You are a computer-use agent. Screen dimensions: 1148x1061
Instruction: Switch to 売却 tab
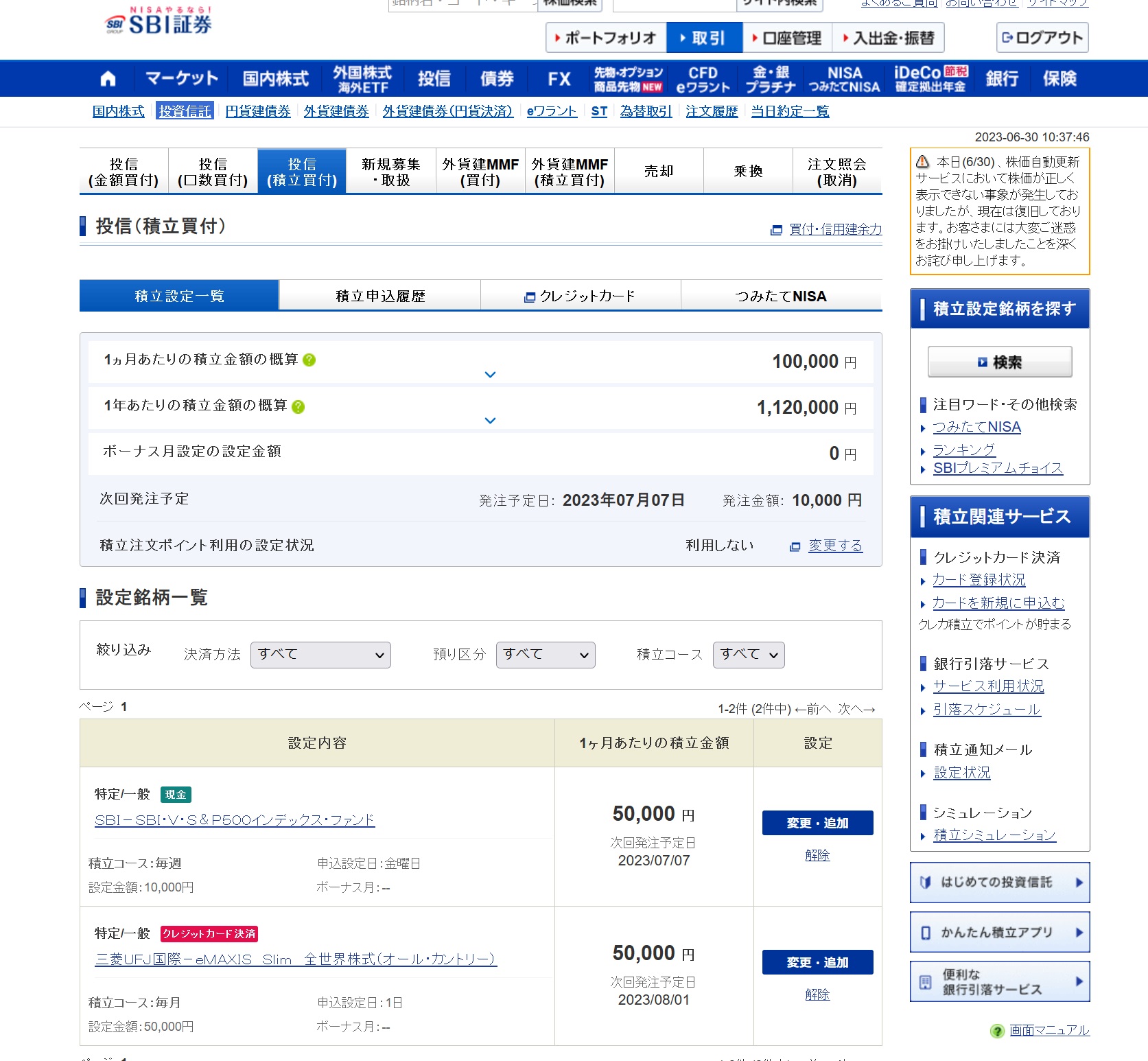coord(659,172)
